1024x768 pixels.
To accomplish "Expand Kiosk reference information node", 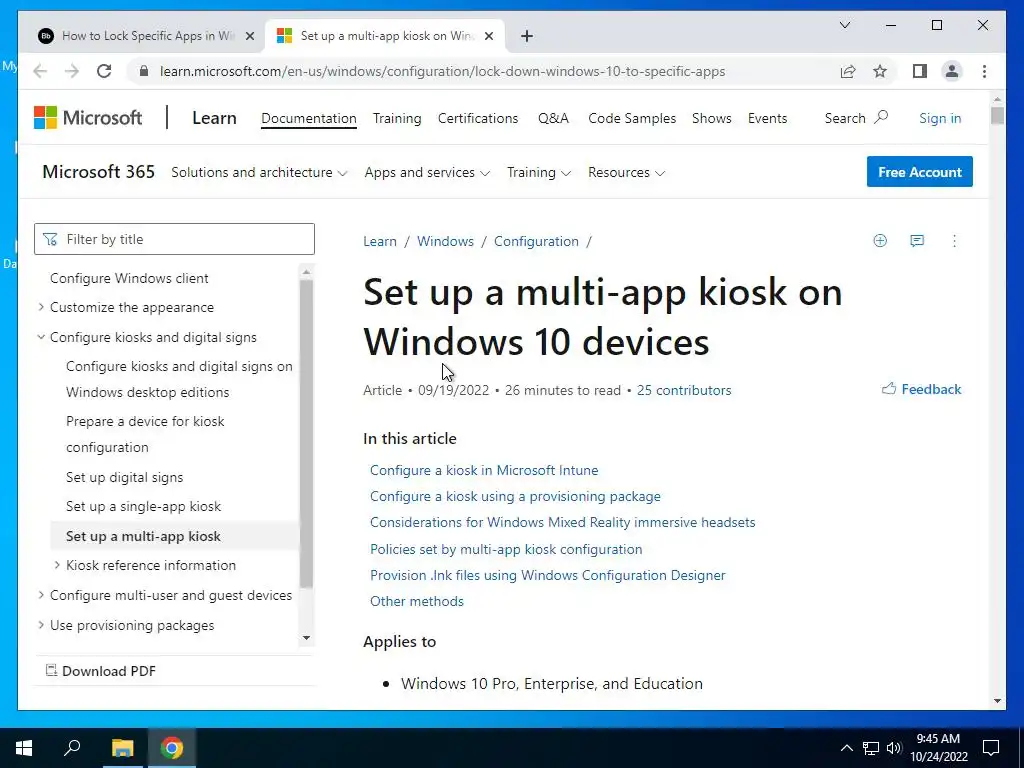I will 57,565.
